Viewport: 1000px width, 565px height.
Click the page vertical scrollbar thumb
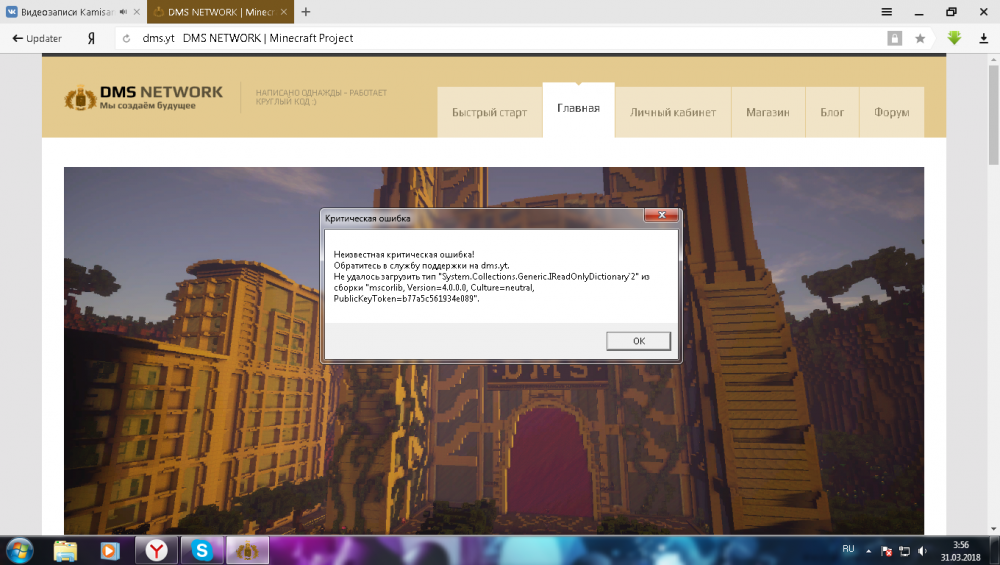pyautogui.click(x=994, y=115)
